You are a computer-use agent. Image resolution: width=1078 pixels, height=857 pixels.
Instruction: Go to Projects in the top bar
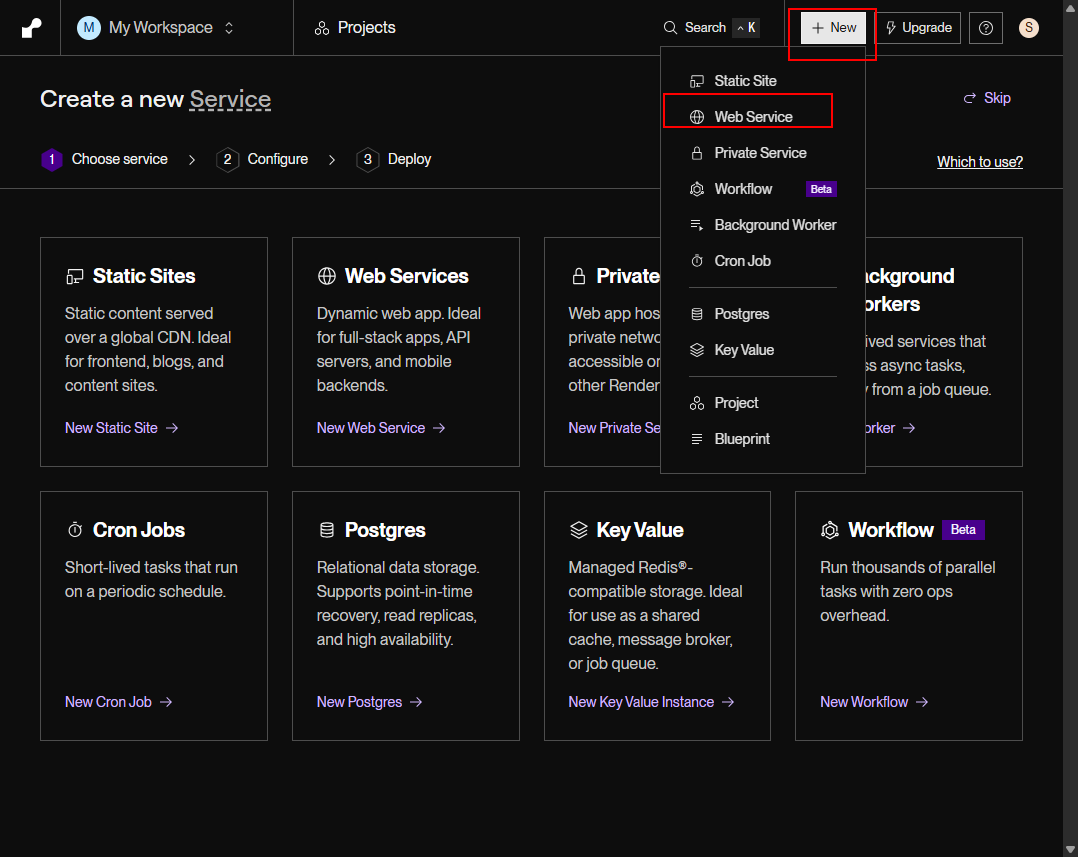pos(355,27)
